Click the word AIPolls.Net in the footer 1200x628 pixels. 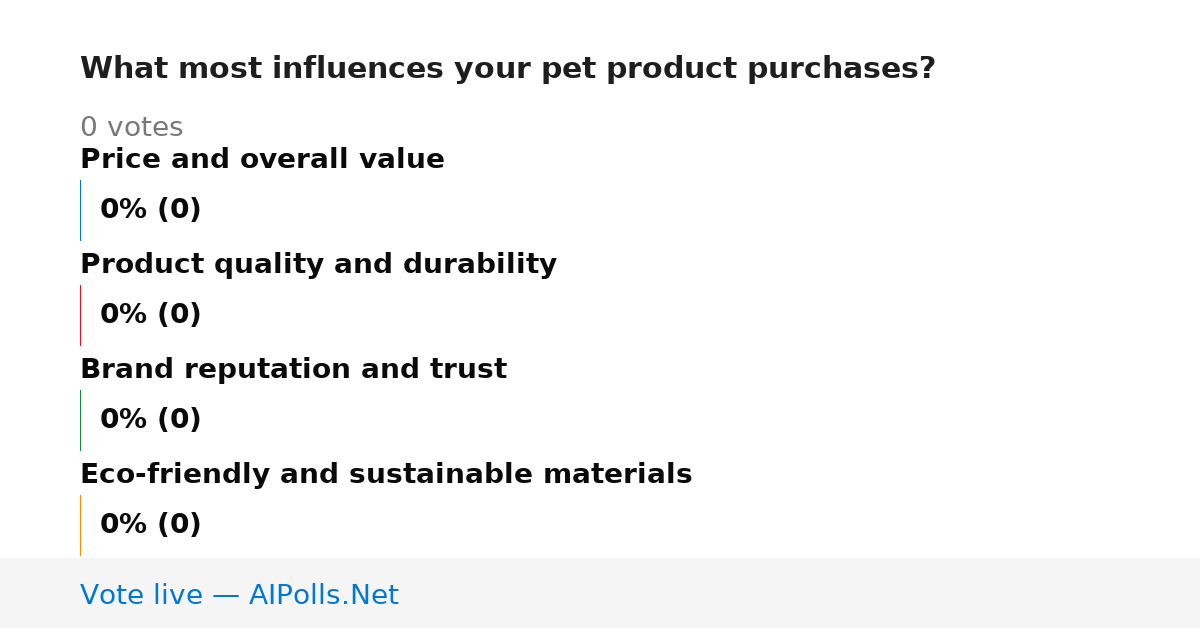tap(323, 596)
